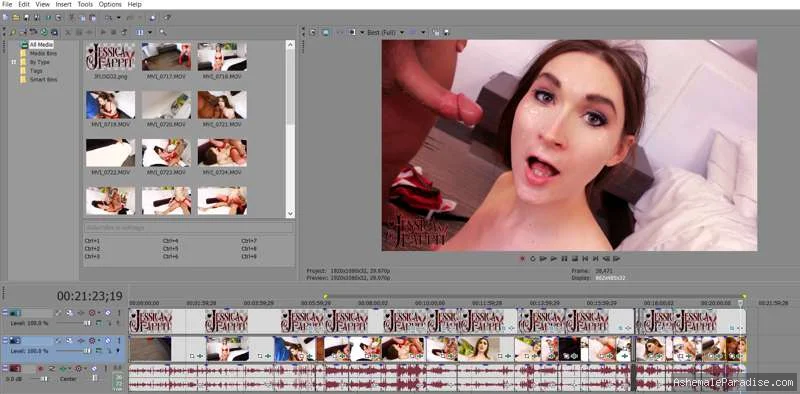Image resolution: width=800 pixels, height=394 pixels.
Task: Toggle Mute on video track 1
Action: pyautogui.click(x=108, y=312)
